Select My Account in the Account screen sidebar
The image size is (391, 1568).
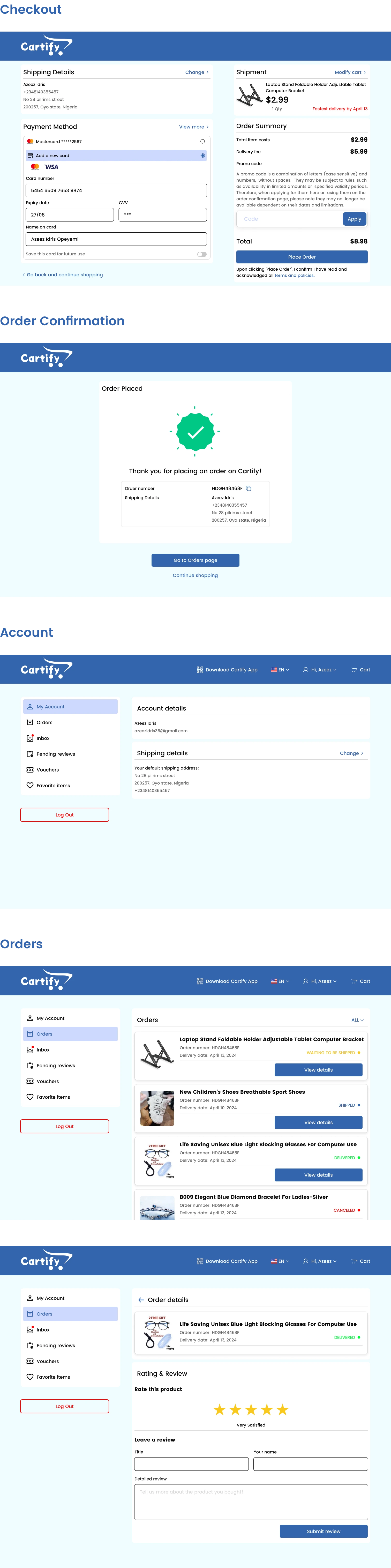click(71, 707)
